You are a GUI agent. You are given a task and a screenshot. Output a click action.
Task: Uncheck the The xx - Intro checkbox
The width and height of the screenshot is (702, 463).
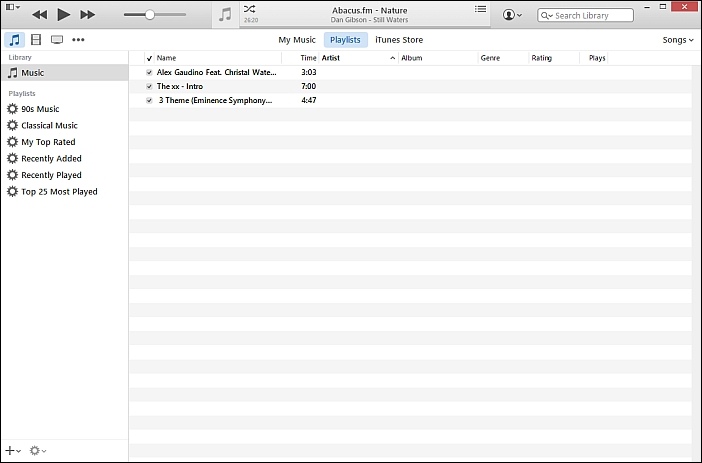149,86
